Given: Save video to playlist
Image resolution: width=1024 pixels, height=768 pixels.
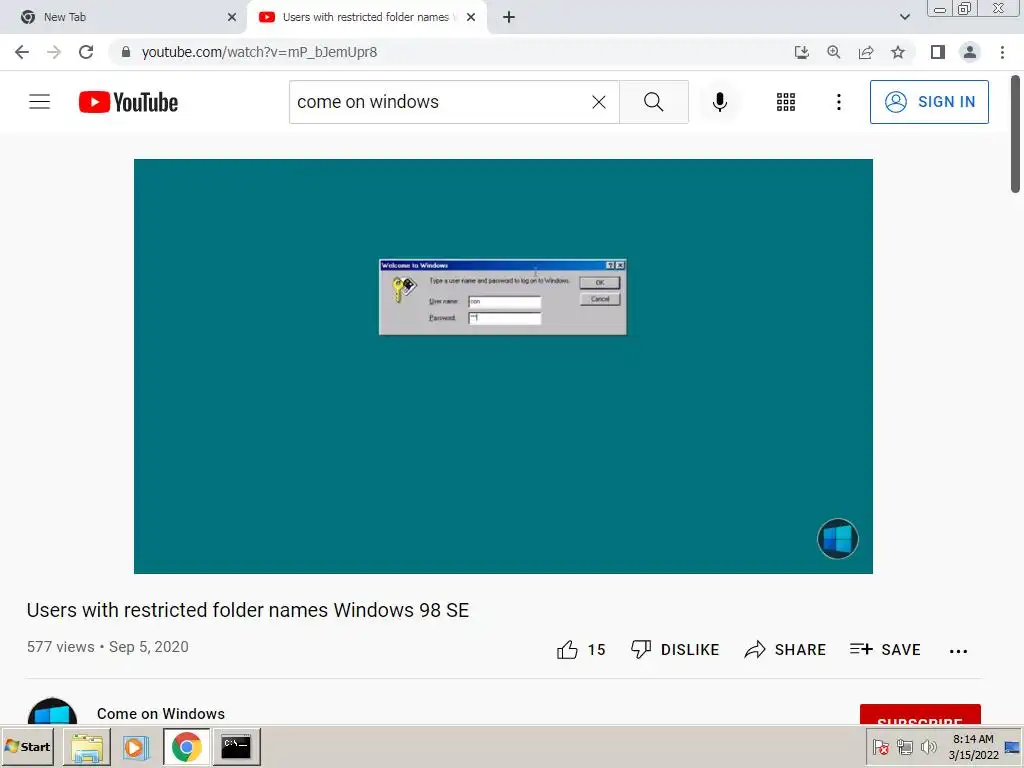Looking at the screenshot, I should click(885, 650).
